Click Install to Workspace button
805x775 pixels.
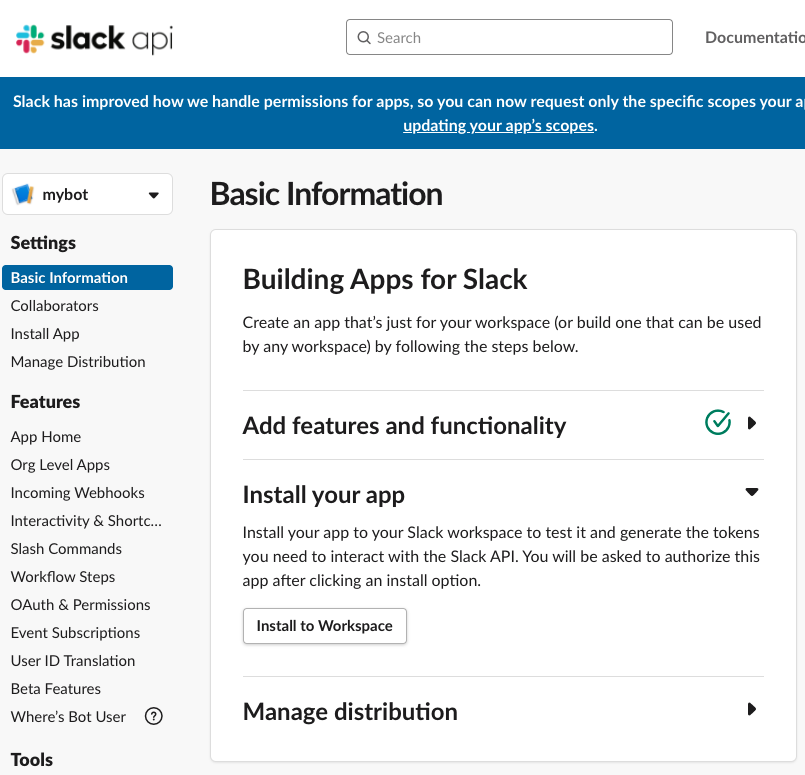click(324, 626)
